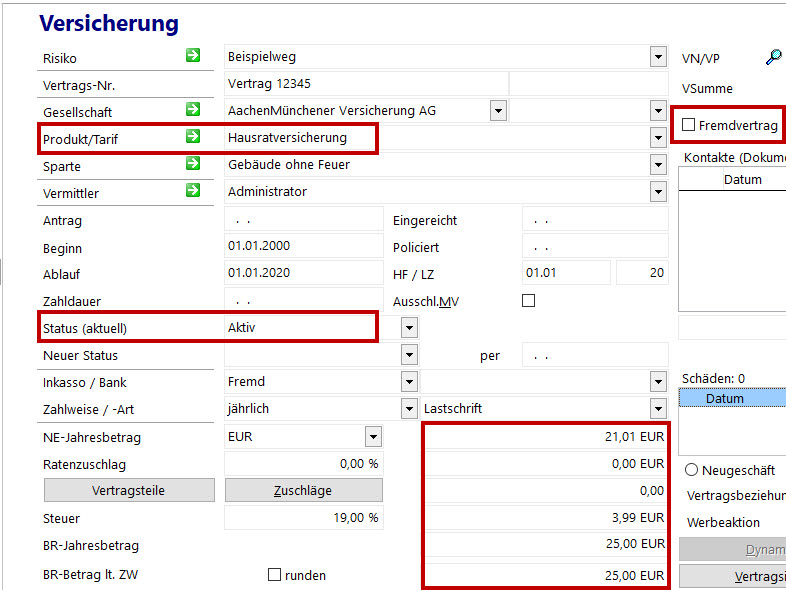Click the green arrow next to Produkt/Tarif

point(193,137)
